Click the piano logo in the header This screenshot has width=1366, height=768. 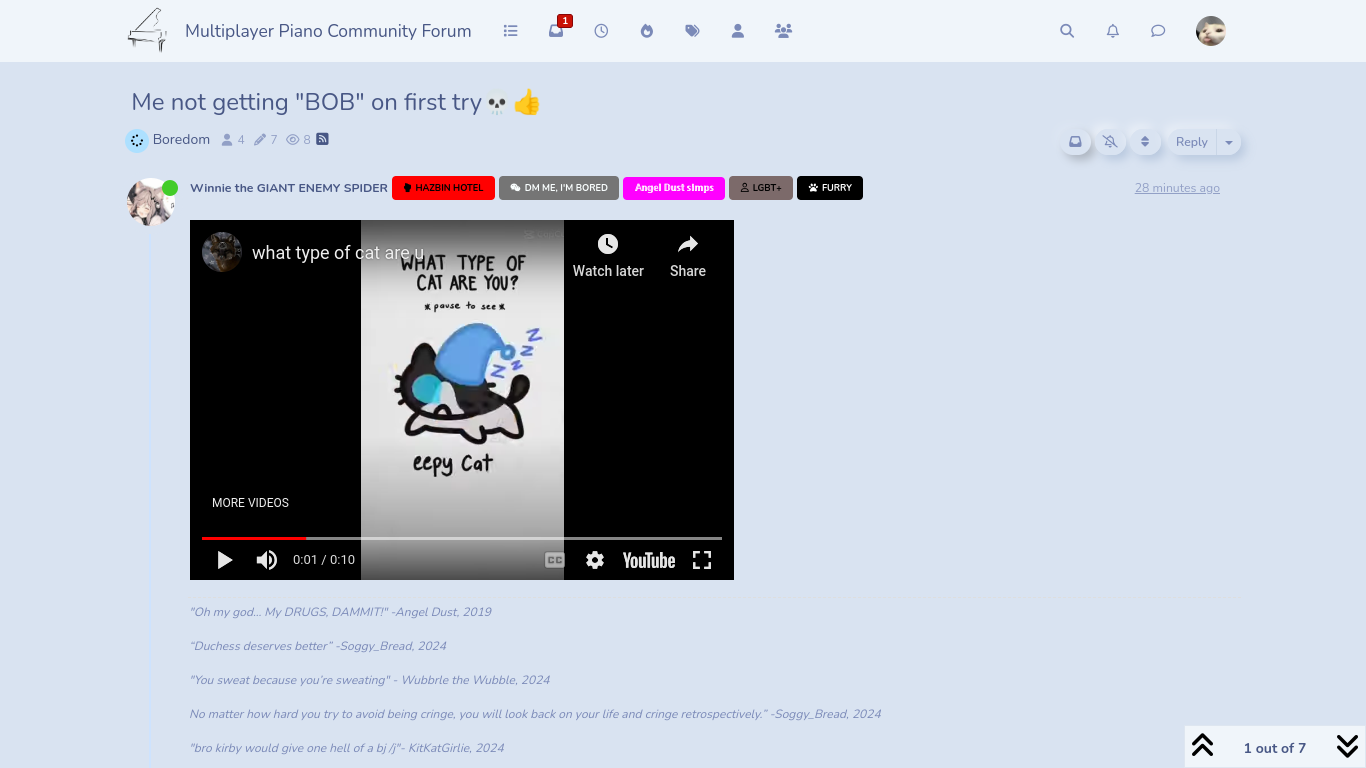coord(148,30)
